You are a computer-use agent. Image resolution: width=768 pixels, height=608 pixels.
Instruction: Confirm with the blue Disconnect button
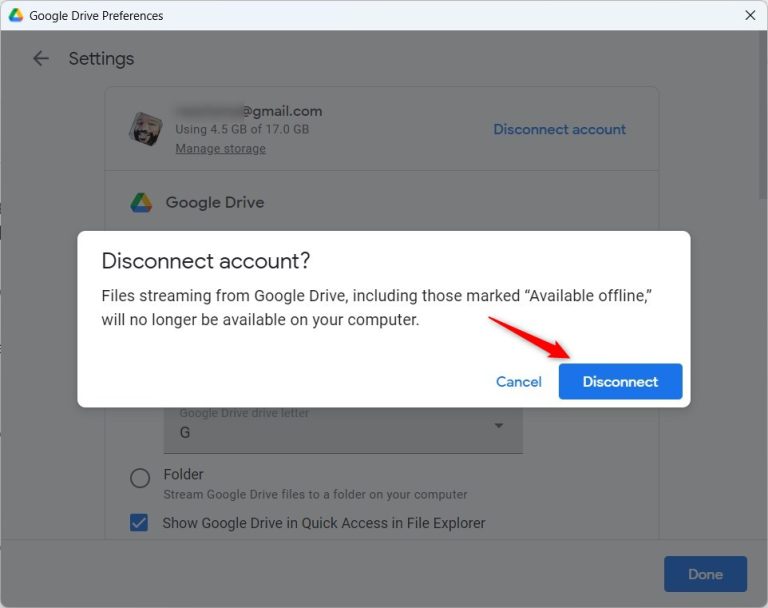coord(620,382)
